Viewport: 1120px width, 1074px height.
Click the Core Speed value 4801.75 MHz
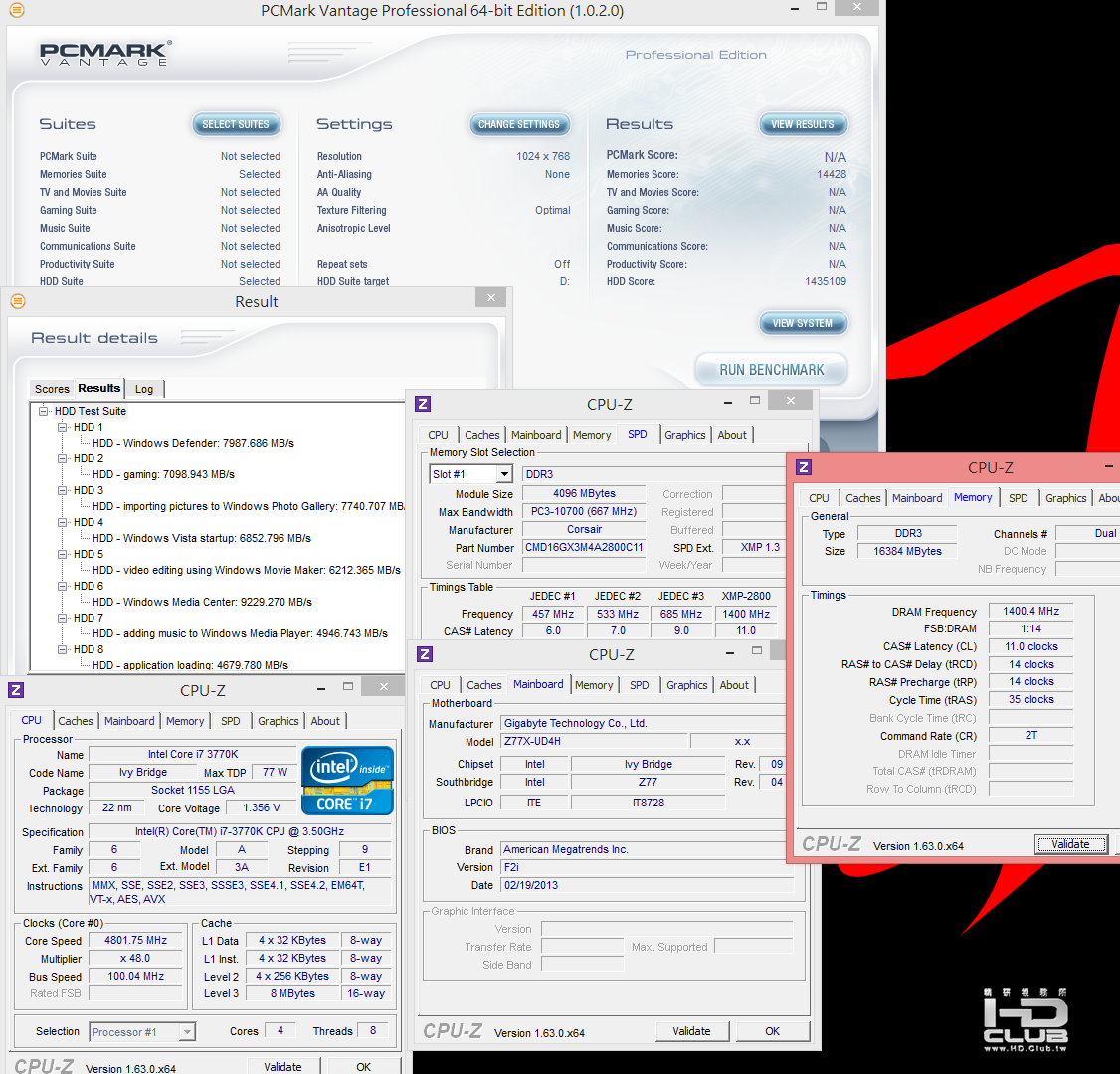135,940
